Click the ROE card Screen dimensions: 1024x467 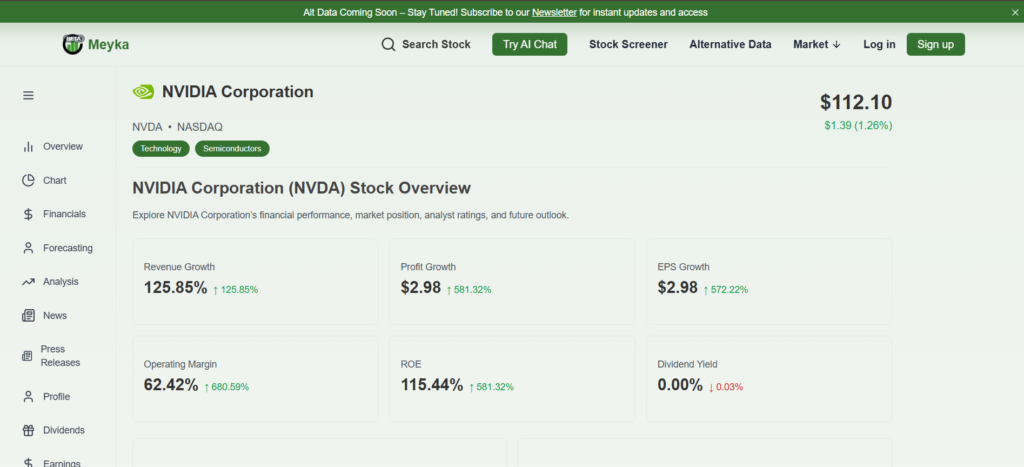(512, 379)
